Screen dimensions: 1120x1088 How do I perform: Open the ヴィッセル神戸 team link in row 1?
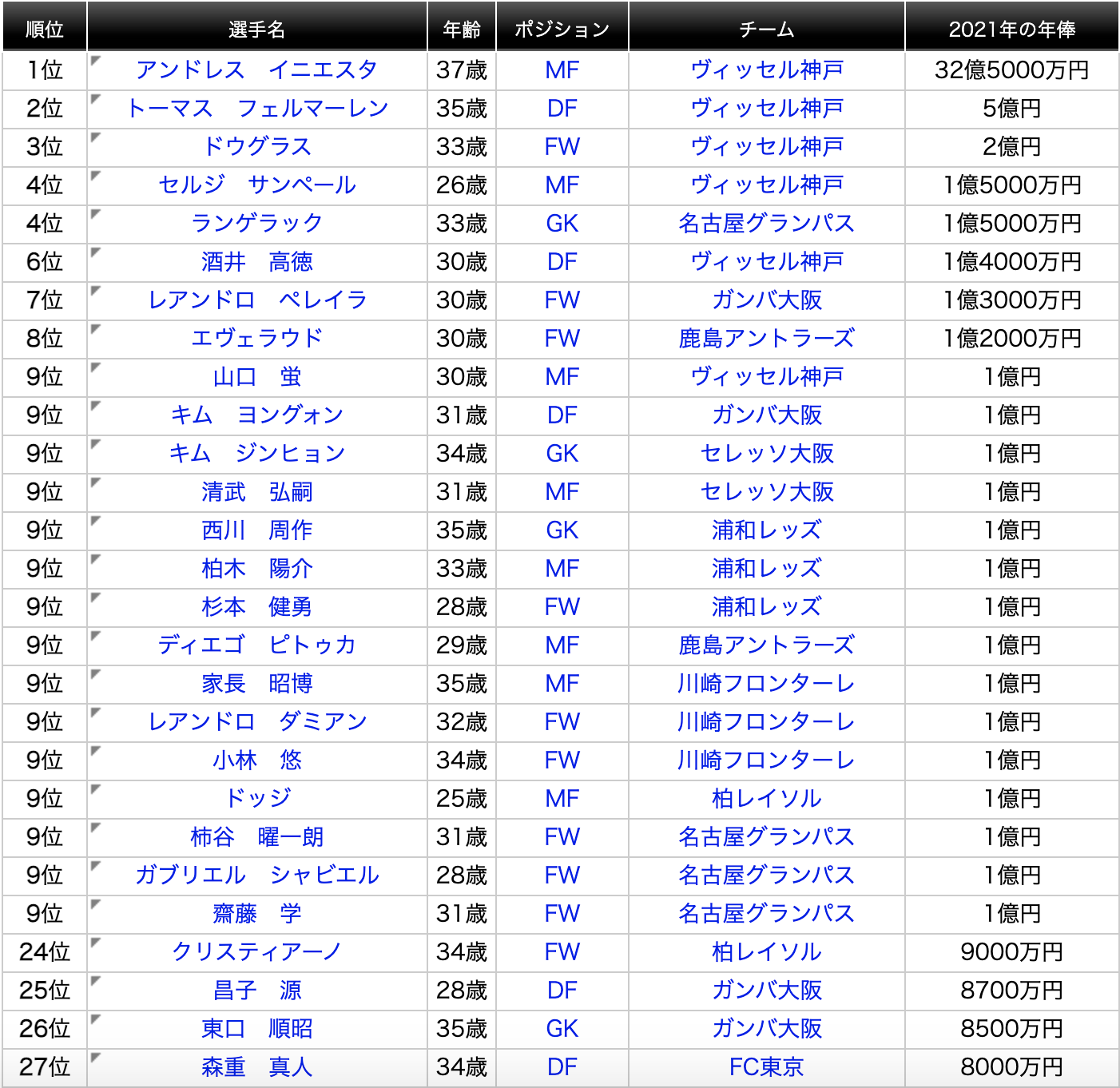tap(766, 70)
